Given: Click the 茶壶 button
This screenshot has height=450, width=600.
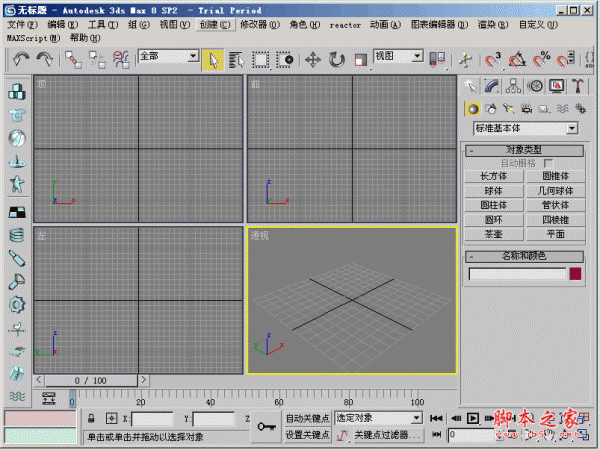Looking at the screenshot, I should (x=494, y=234).
